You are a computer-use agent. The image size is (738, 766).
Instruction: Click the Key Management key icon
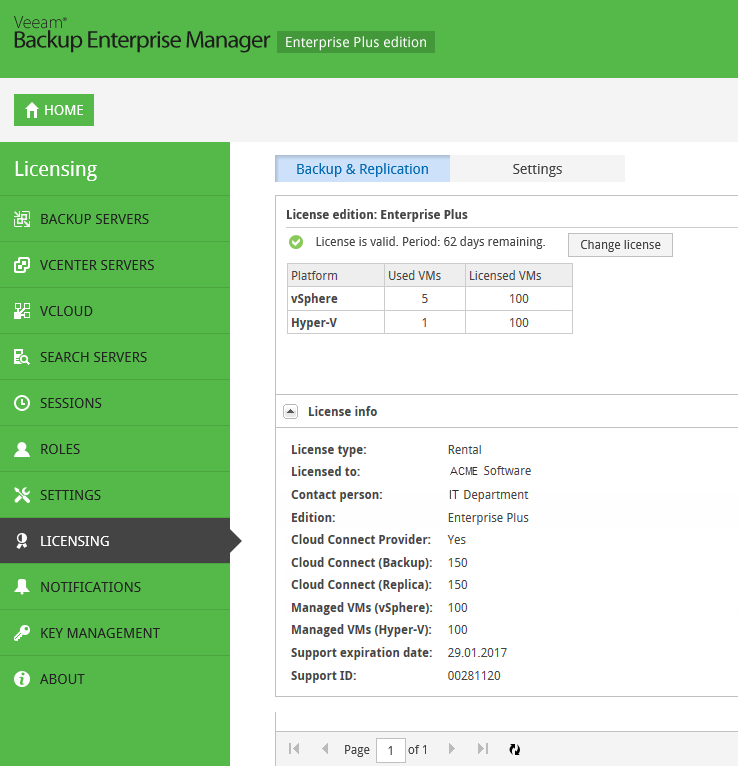[x=22, y=633]
